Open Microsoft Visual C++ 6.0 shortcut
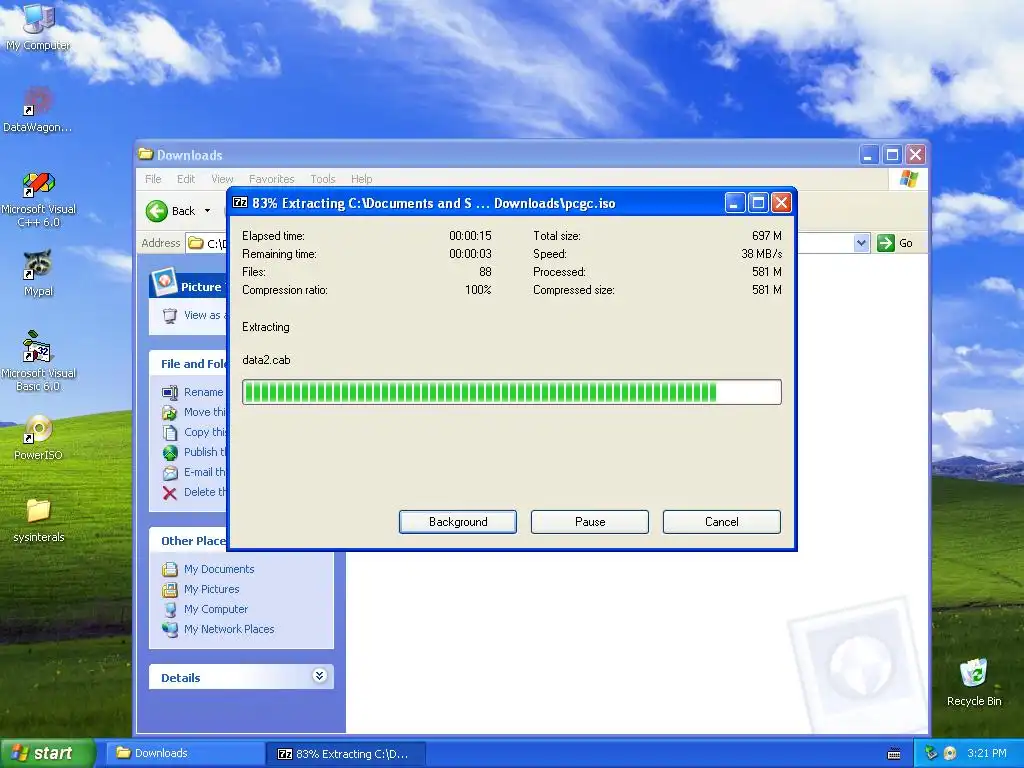This screenshot has height=768, width=1024. (x=39, y=199)
